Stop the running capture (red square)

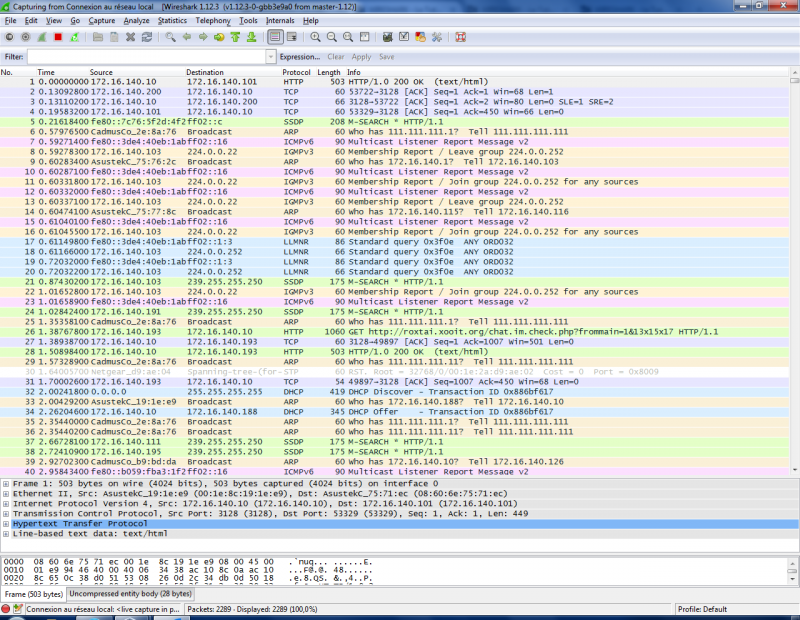(x=58, y=37)
